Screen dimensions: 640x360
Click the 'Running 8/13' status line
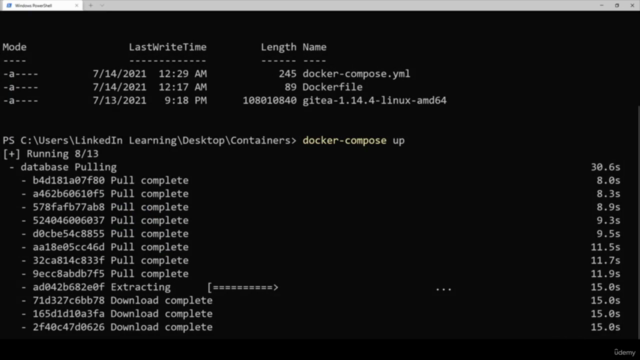[x=51, y=154]
